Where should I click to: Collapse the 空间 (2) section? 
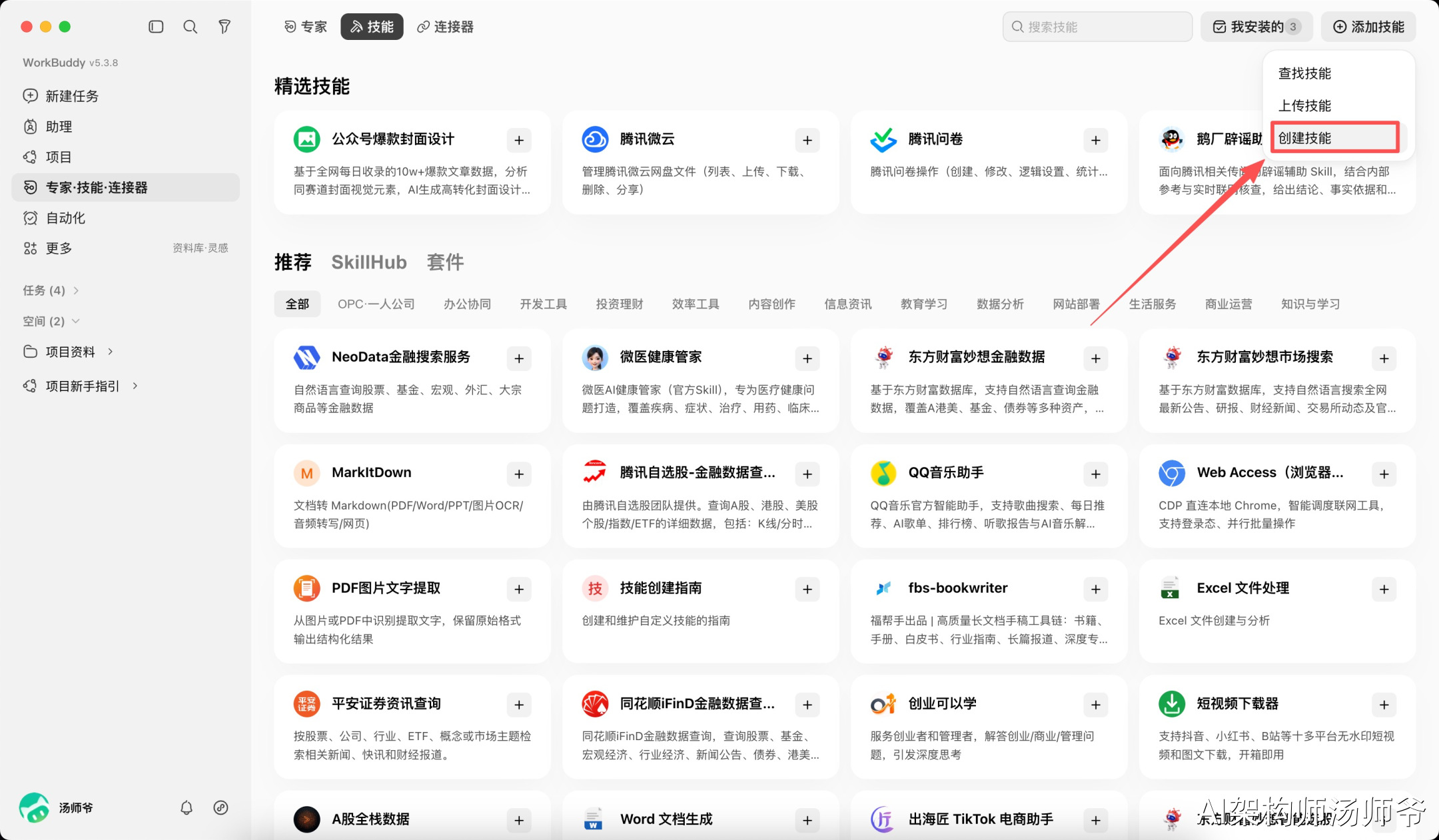(51, 321)
